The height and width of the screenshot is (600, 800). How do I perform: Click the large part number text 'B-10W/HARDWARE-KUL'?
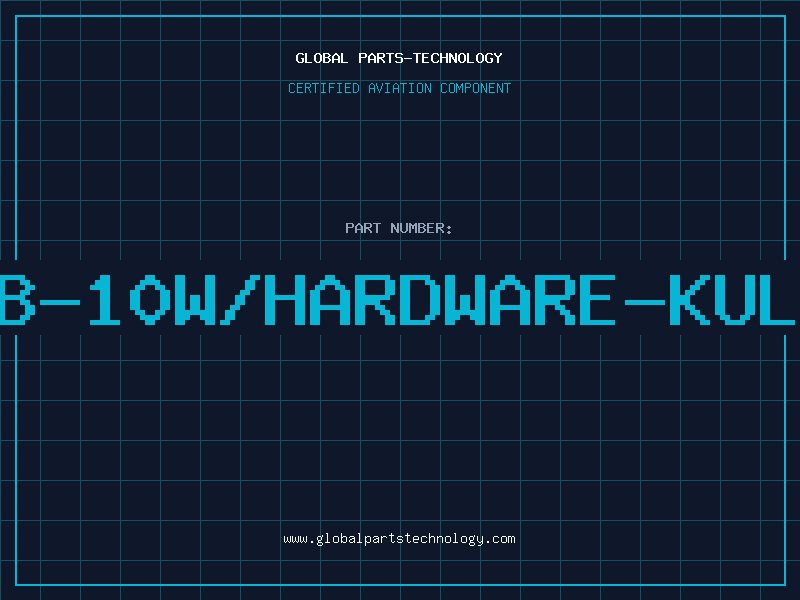point(397,299)
